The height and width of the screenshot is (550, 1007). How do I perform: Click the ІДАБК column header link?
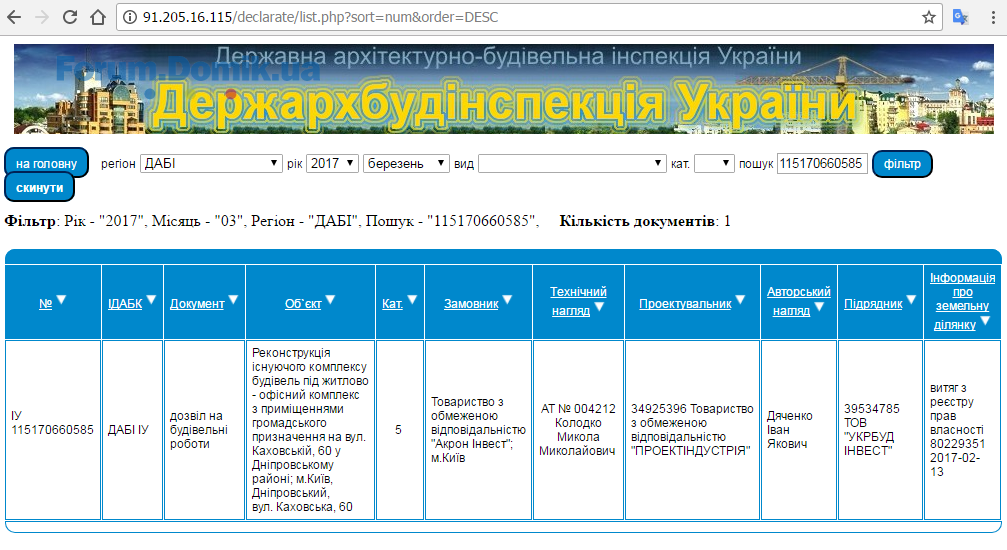(x=125, y=304)
